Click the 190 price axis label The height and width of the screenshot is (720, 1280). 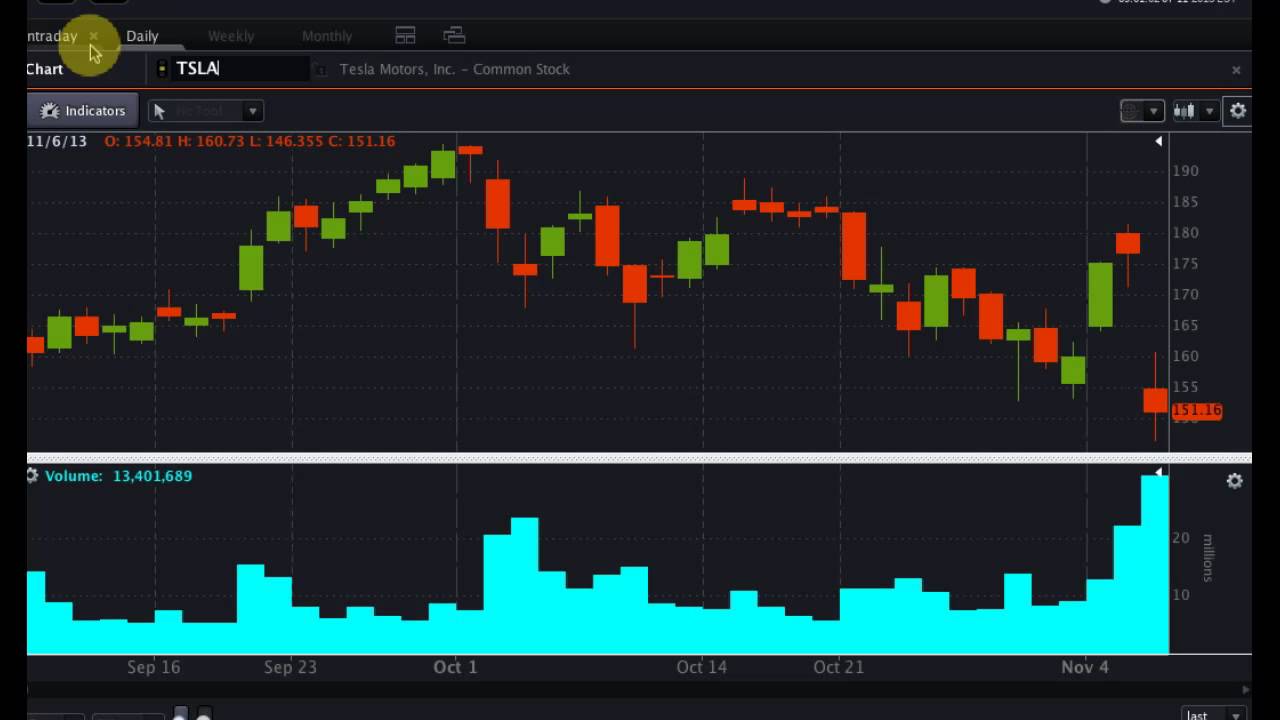click(1186, 171)
